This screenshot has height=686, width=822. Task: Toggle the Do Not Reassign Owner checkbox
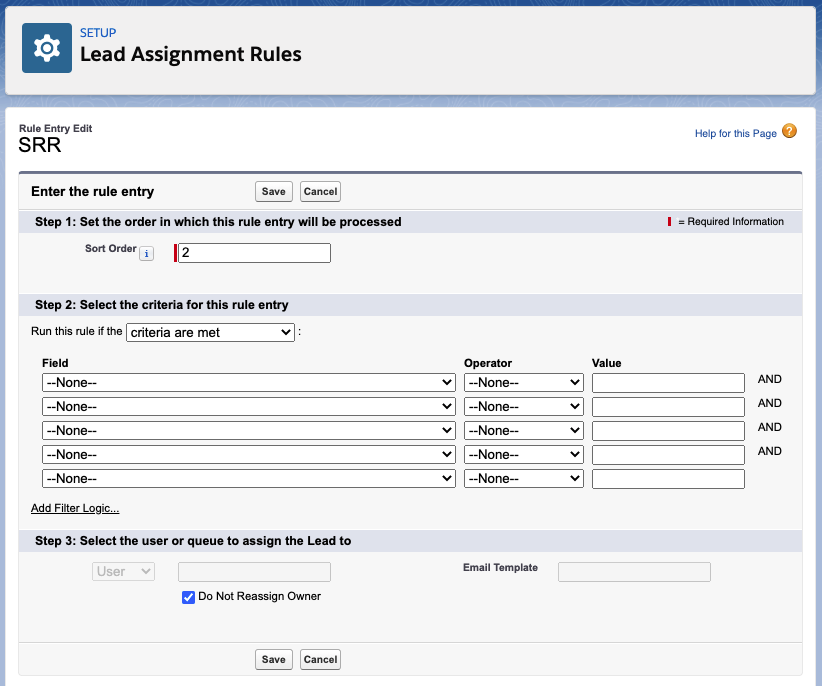[x=188, y=597]
